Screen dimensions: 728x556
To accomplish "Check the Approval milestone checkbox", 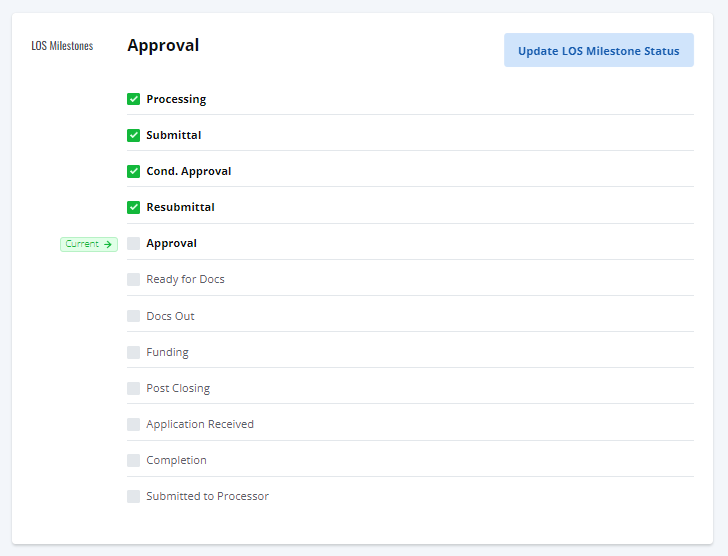I will 134,243.
